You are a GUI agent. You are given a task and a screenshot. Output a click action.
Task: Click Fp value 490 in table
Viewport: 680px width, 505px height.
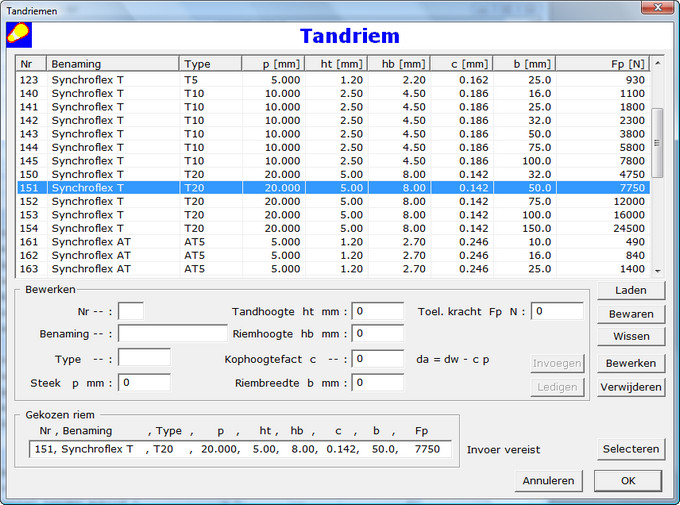635,242
